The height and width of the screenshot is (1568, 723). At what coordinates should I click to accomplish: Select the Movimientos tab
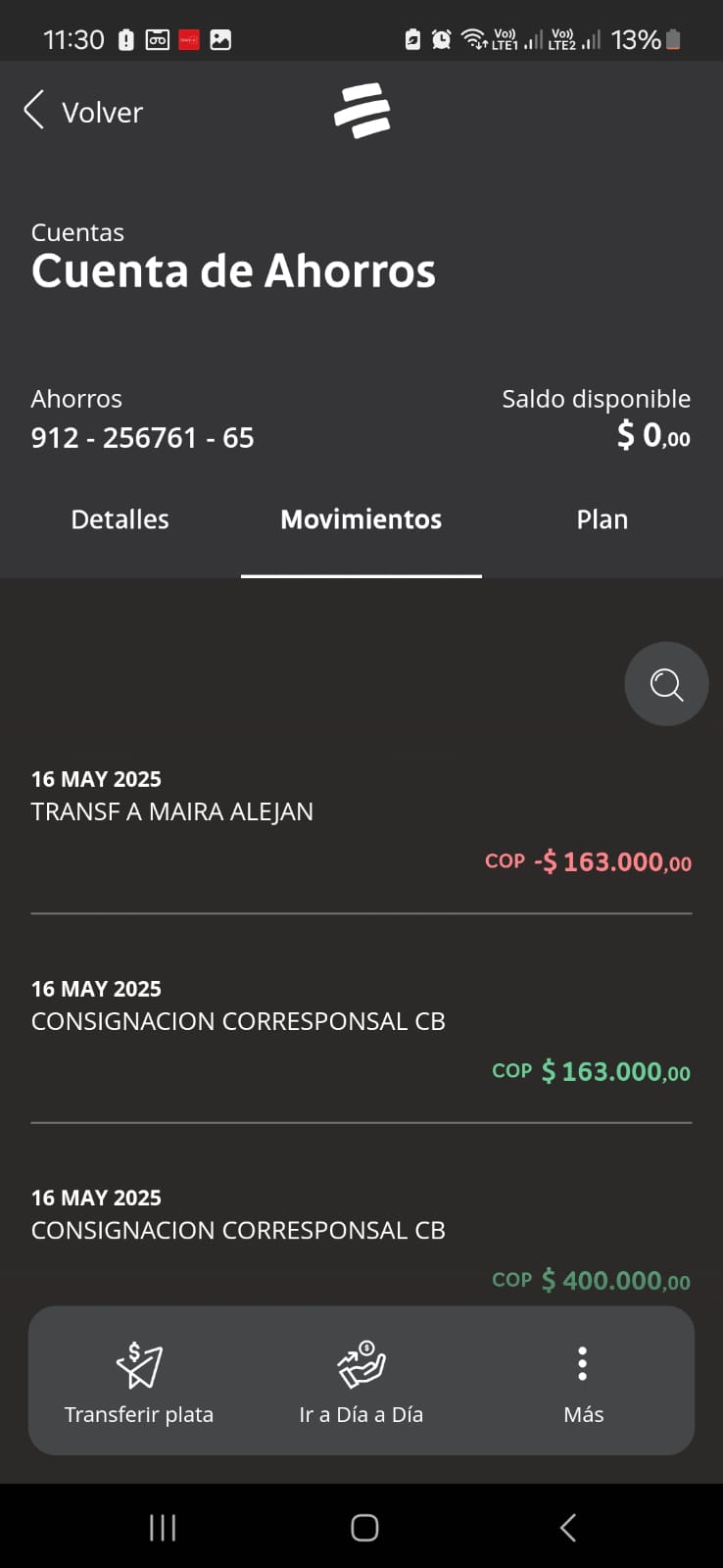click(x=361, y=519)
